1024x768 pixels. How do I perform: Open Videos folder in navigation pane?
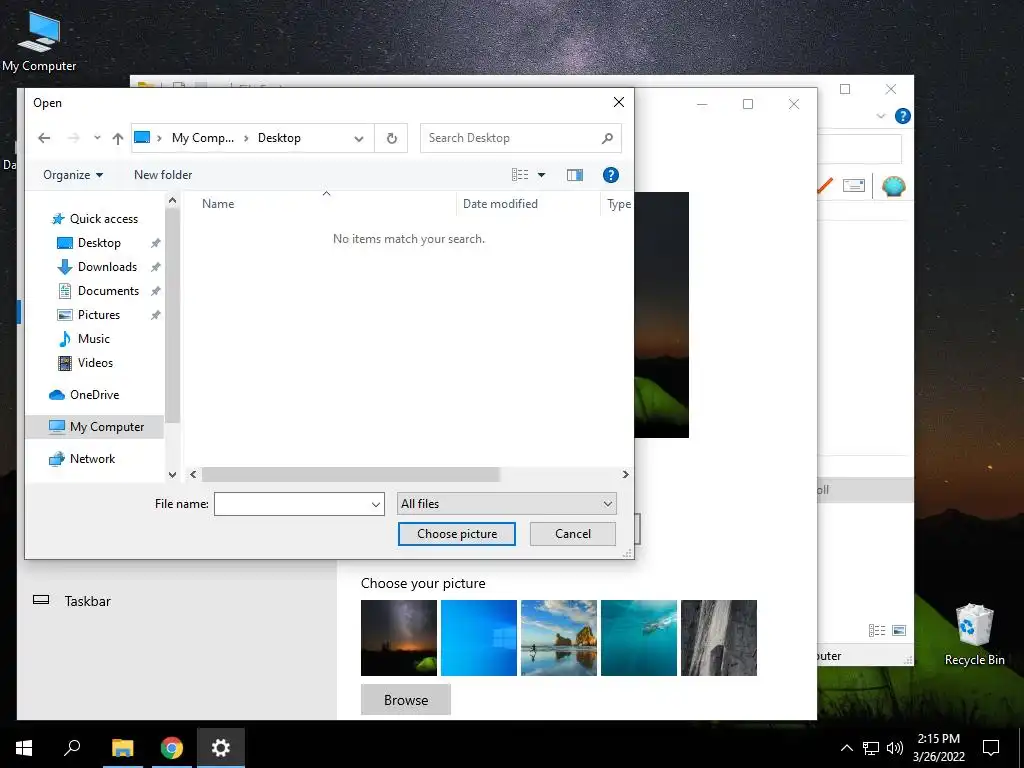pyautogui.click(x=95, y=362)
